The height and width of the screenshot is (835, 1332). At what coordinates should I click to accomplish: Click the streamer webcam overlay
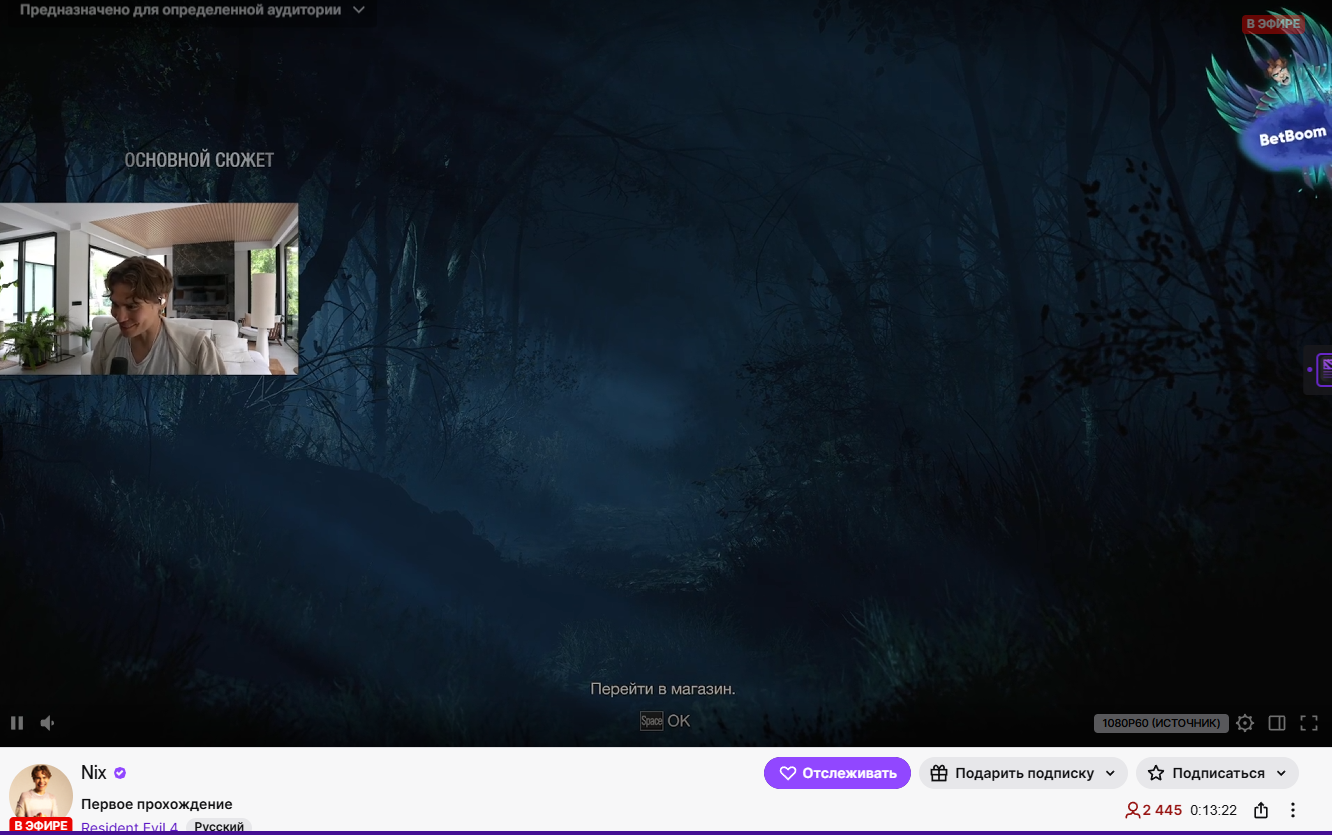click(149, 289)
